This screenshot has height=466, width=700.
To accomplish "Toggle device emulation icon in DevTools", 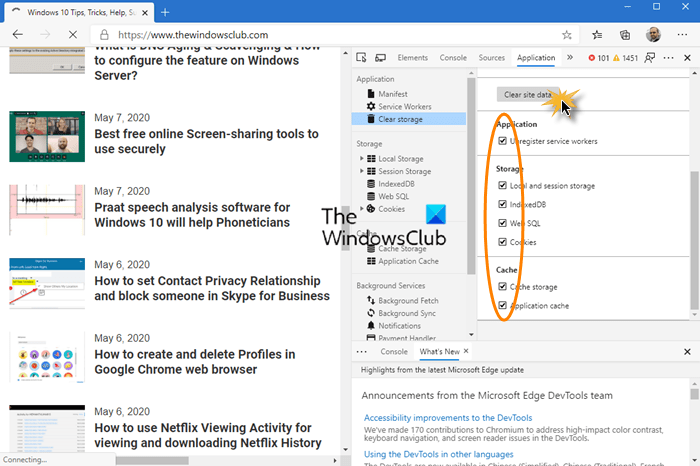I will coord(380,58).
